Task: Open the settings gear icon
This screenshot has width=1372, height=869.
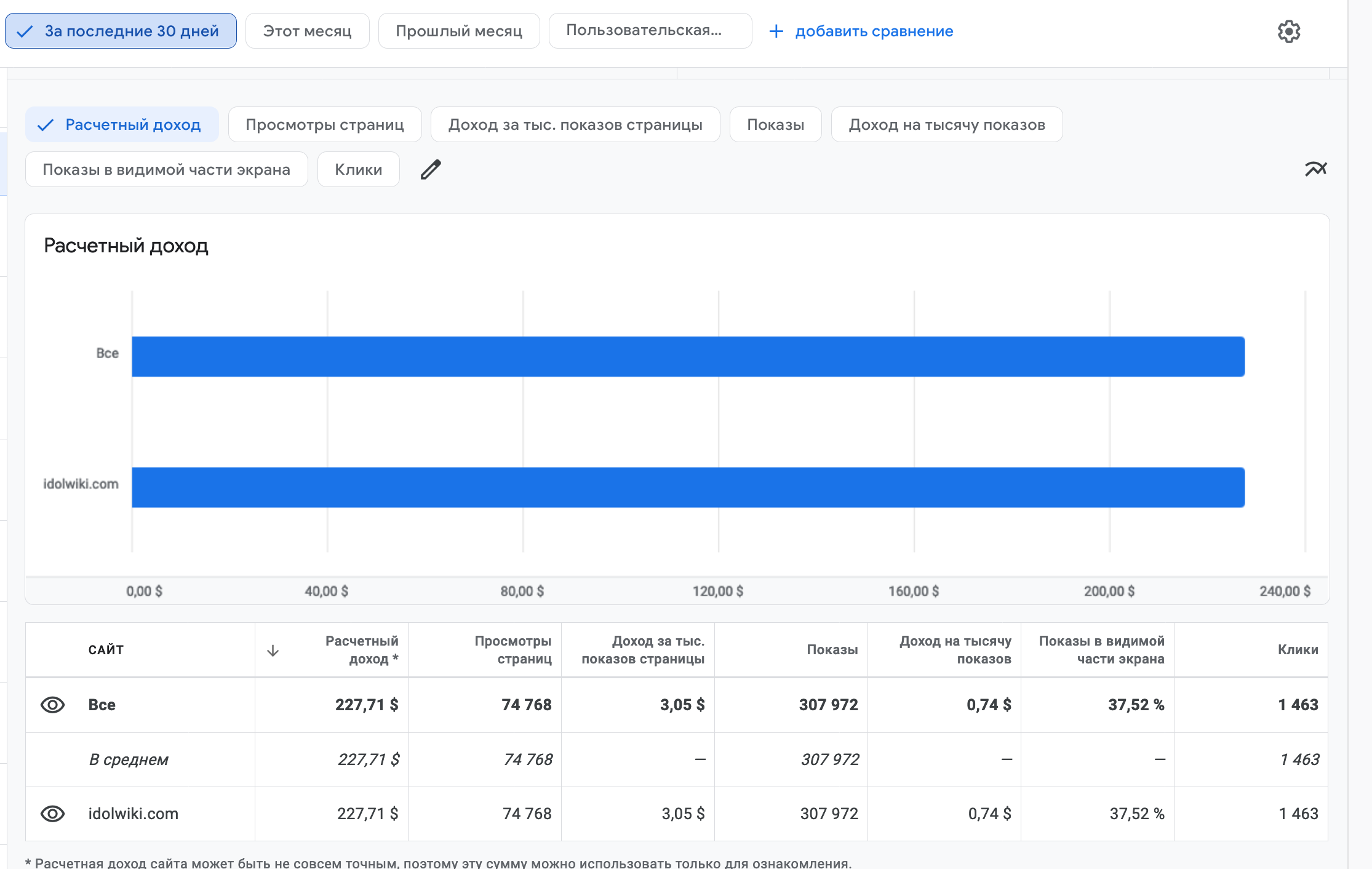Action: click(1288, 31)
